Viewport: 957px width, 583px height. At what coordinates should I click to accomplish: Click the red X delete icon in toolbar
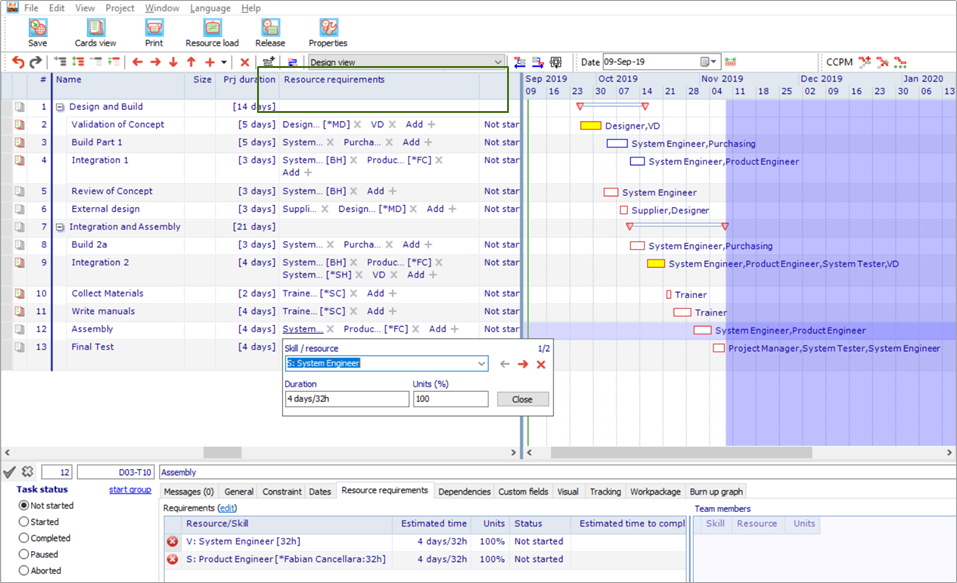(x=245, y=62)
